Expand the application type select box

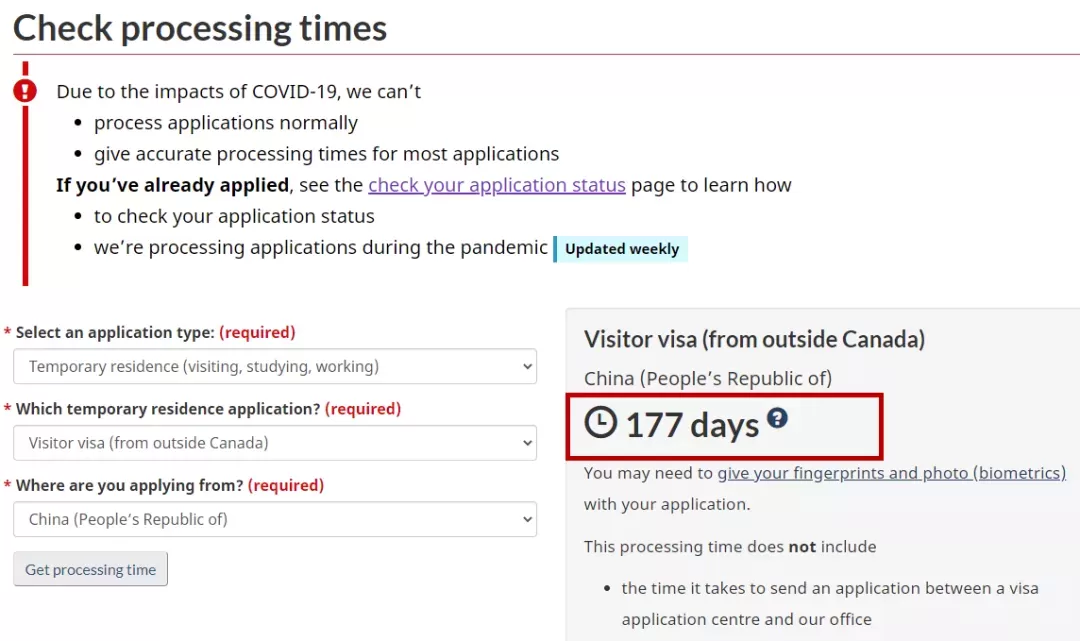coord(275,366)
